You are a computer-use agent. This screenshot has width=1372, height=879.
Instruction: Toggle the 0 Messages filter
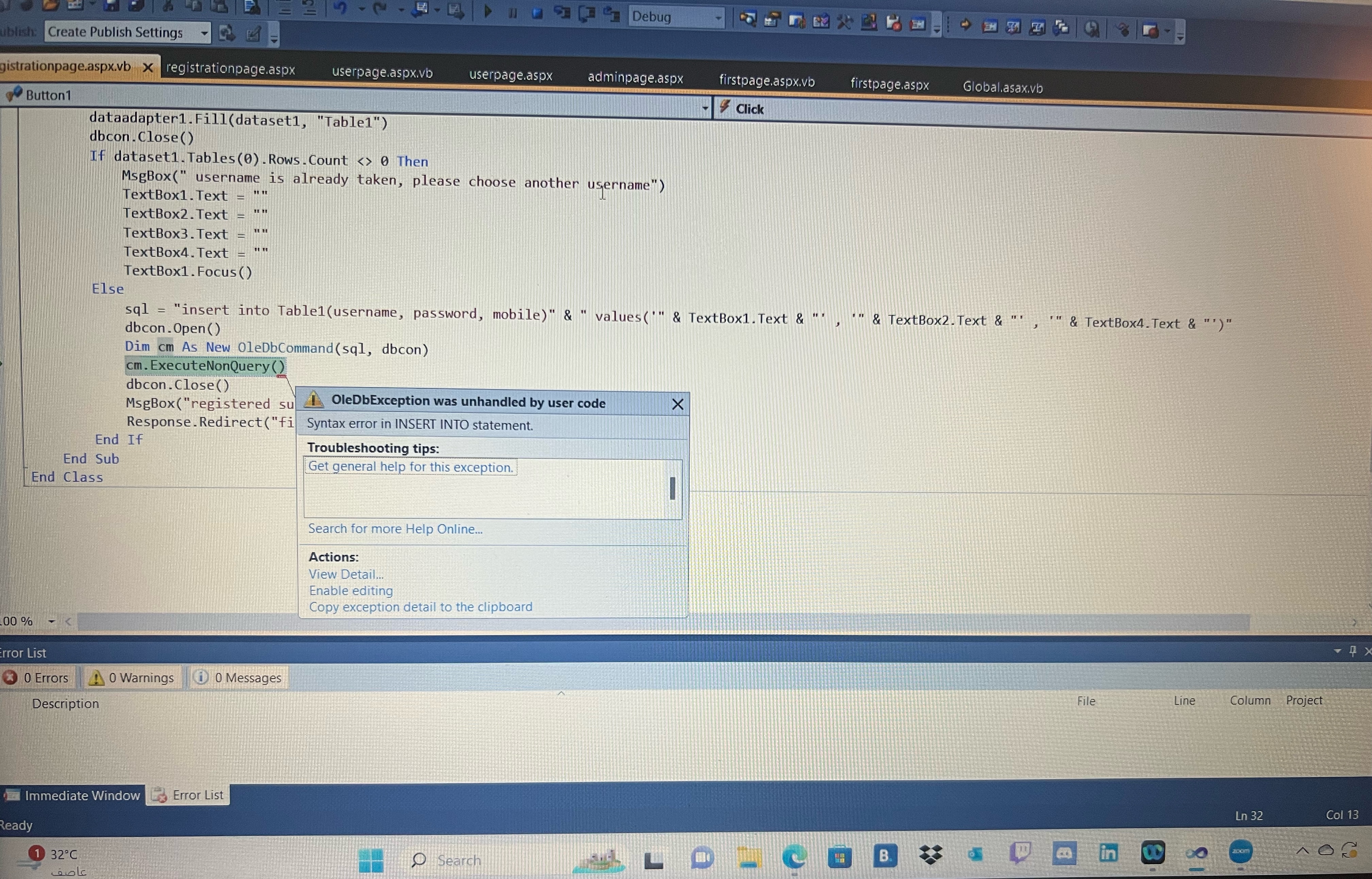[238, 678]
